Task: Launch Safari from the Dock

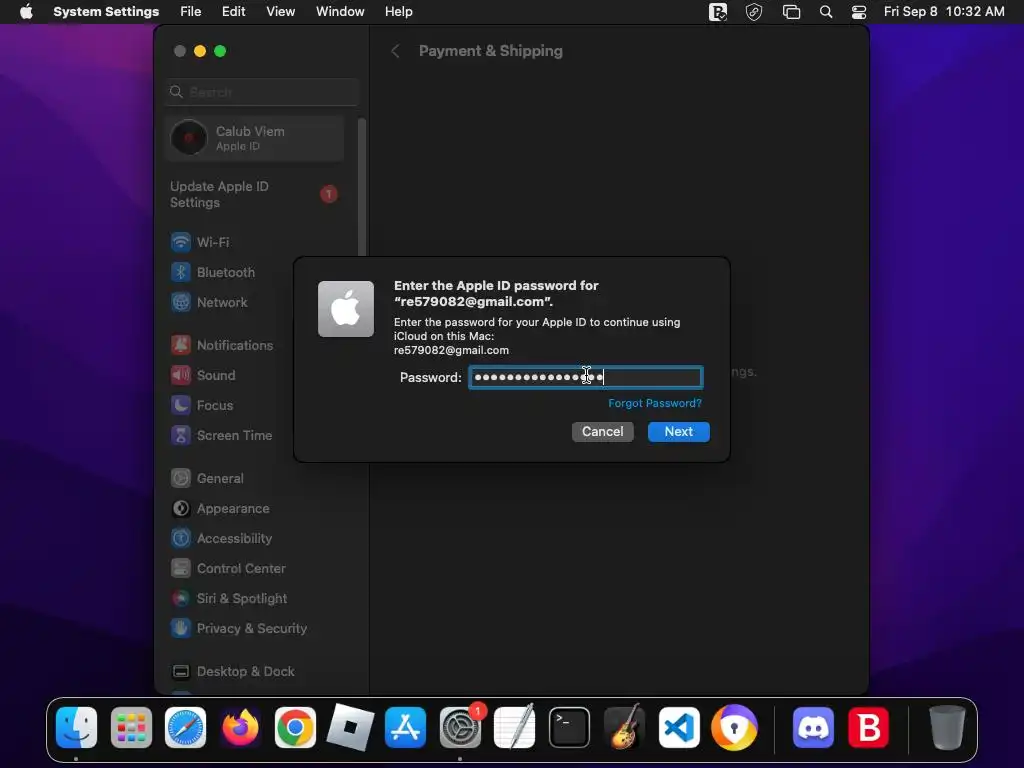Action: (185, 728)
